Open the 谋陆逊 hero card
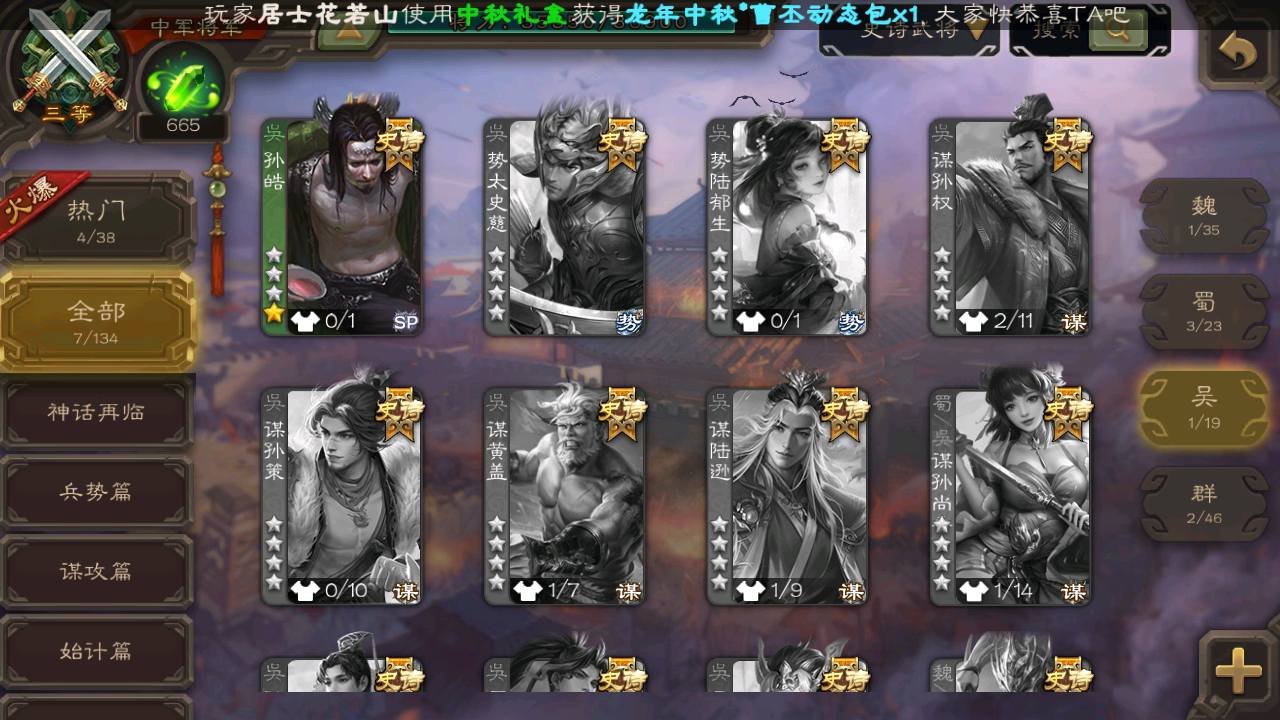Image resolution: width=1280 pixels, height=720 pixels. point(786,497)
